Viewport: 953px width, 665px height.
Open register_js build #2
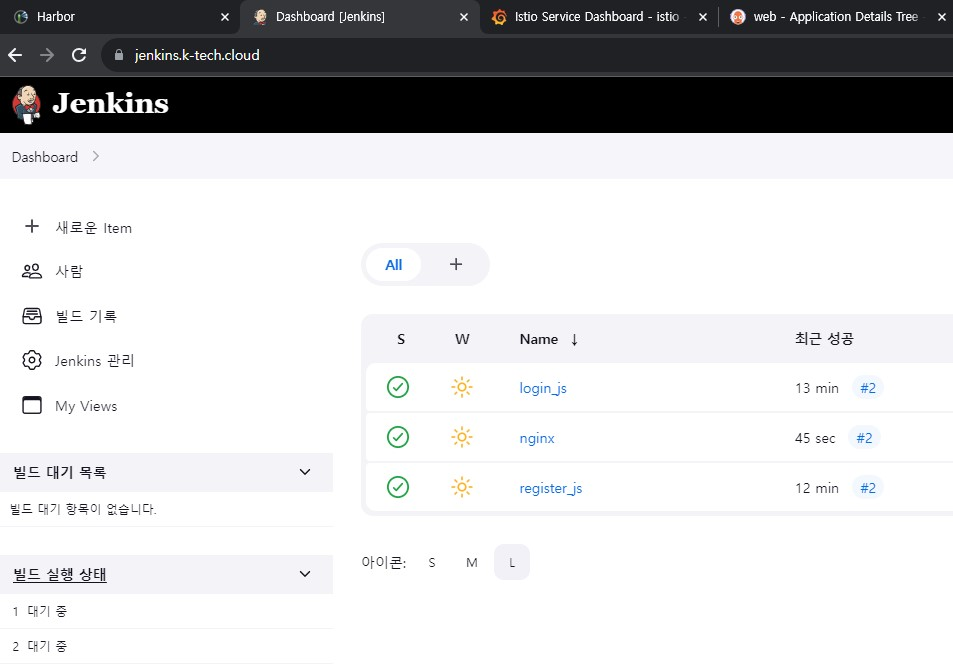point(867,488)
